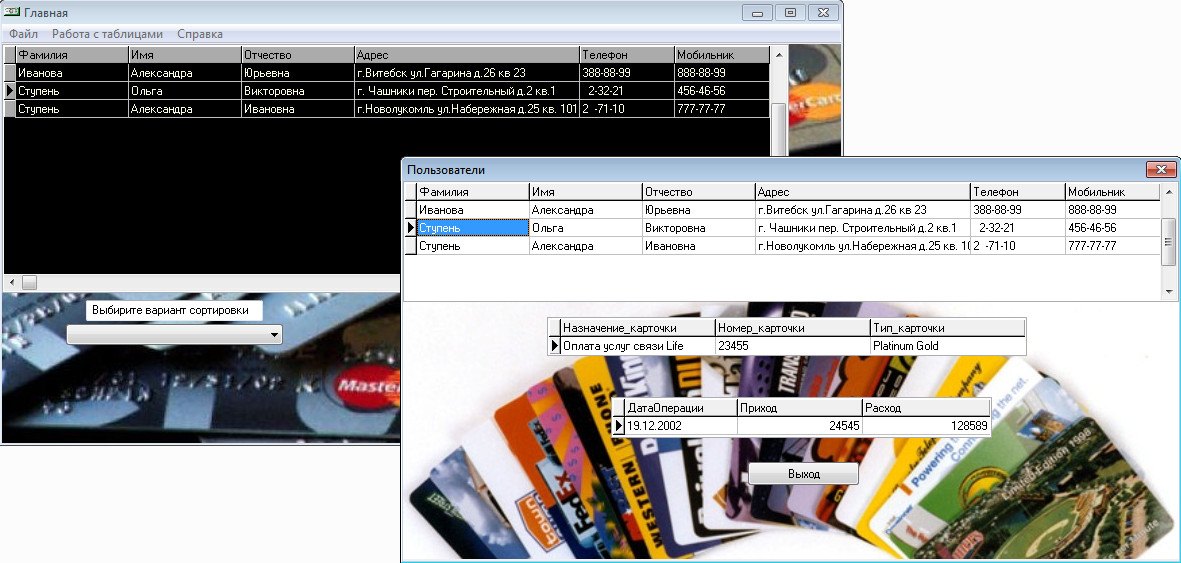
Task: Click Мобильник column header in Главная grid
Action: [722, 55]
